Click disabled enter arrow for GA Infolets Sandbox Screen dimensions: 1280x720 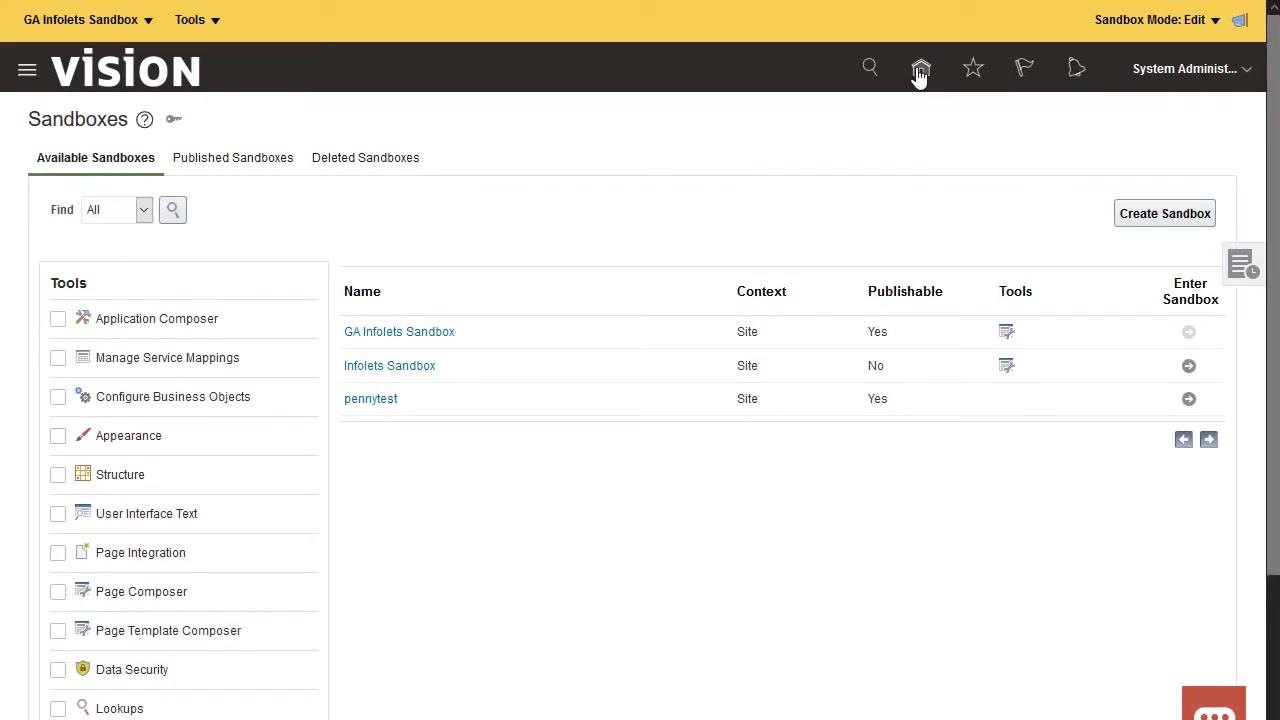[1189, 332]
